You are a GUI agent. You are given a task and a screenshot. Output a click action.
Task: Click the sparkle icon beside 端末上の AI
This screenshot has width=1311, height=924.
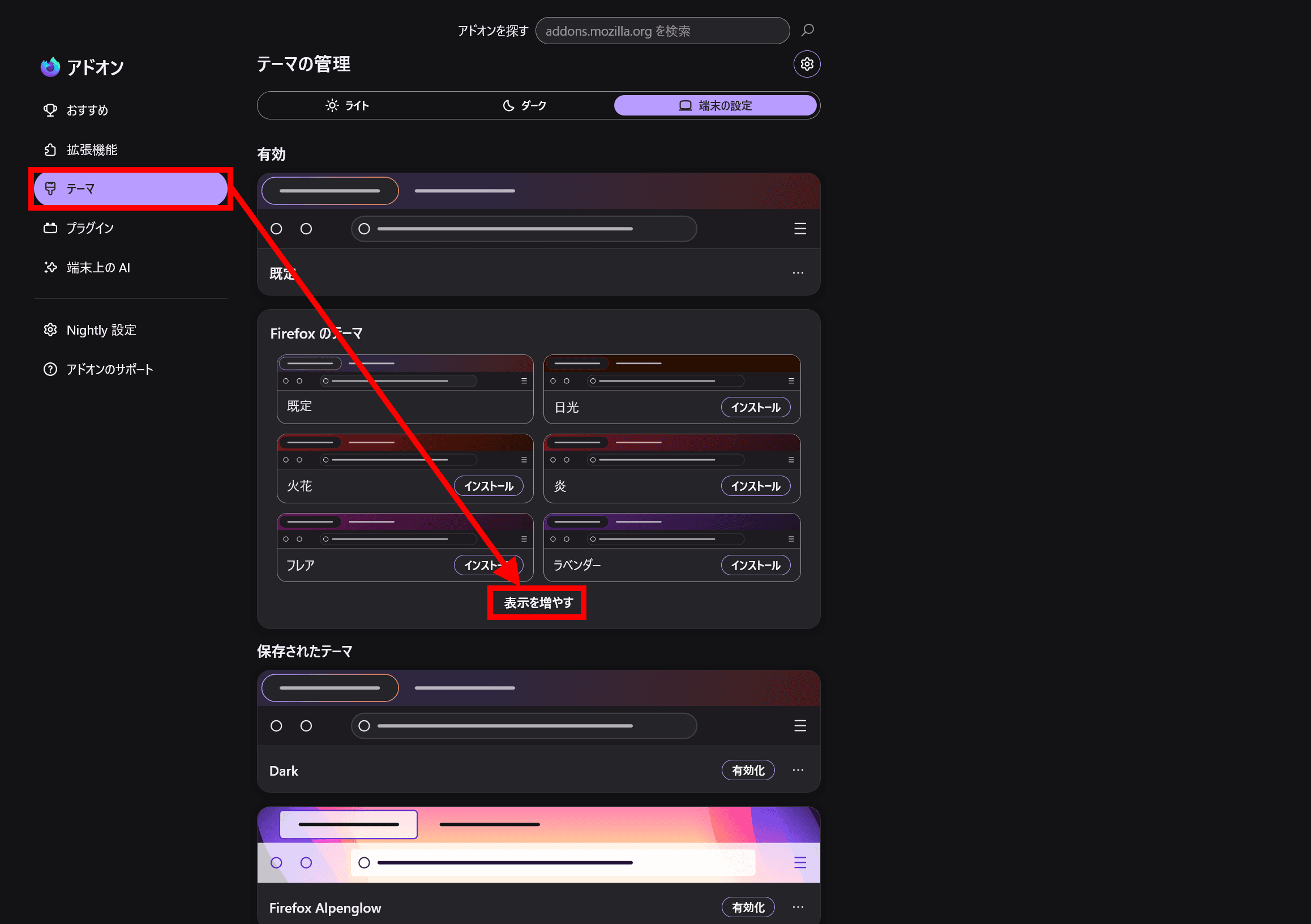[x=50, y=267]
